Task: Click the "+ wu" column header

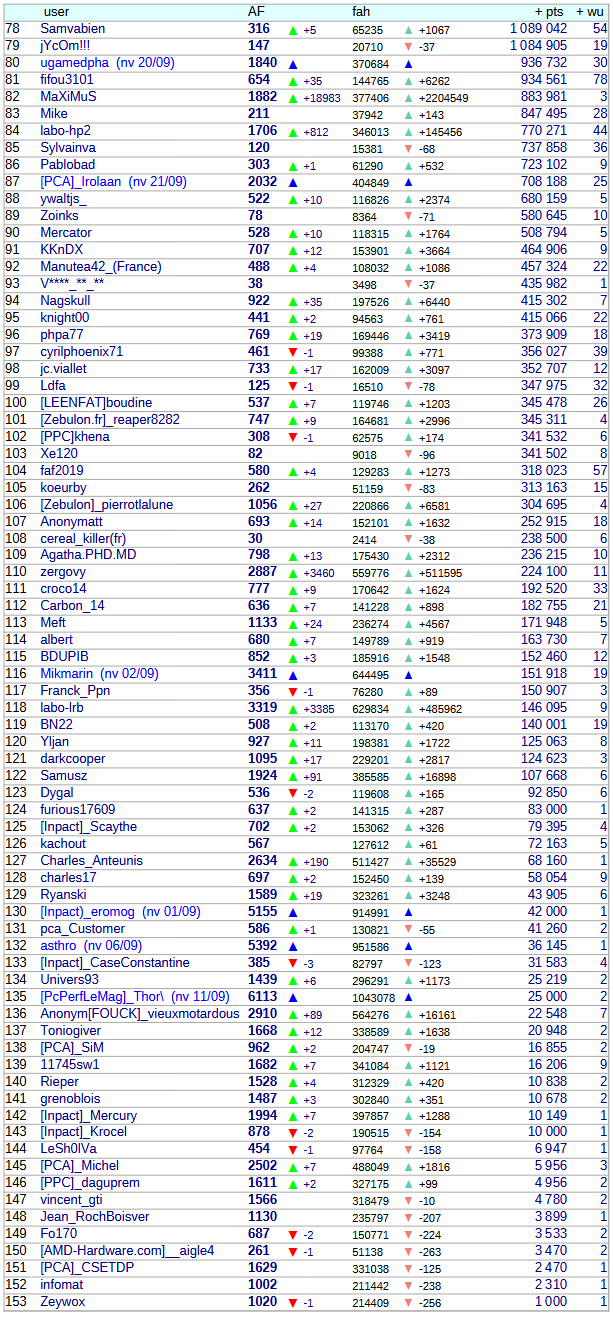Action: 590,12
